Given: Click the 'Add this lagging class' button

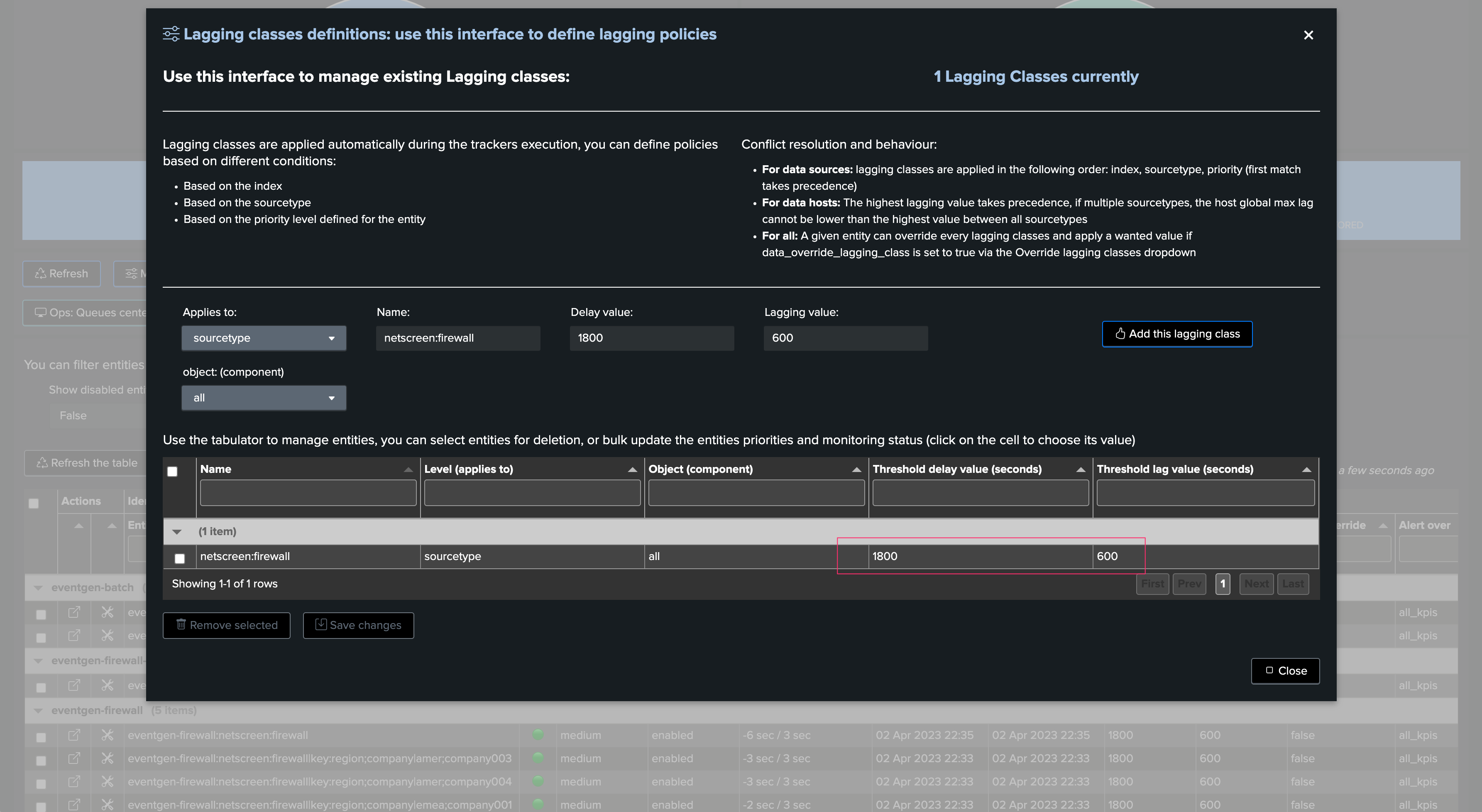Looking at the screenshot, I should tap(1177, 334).
